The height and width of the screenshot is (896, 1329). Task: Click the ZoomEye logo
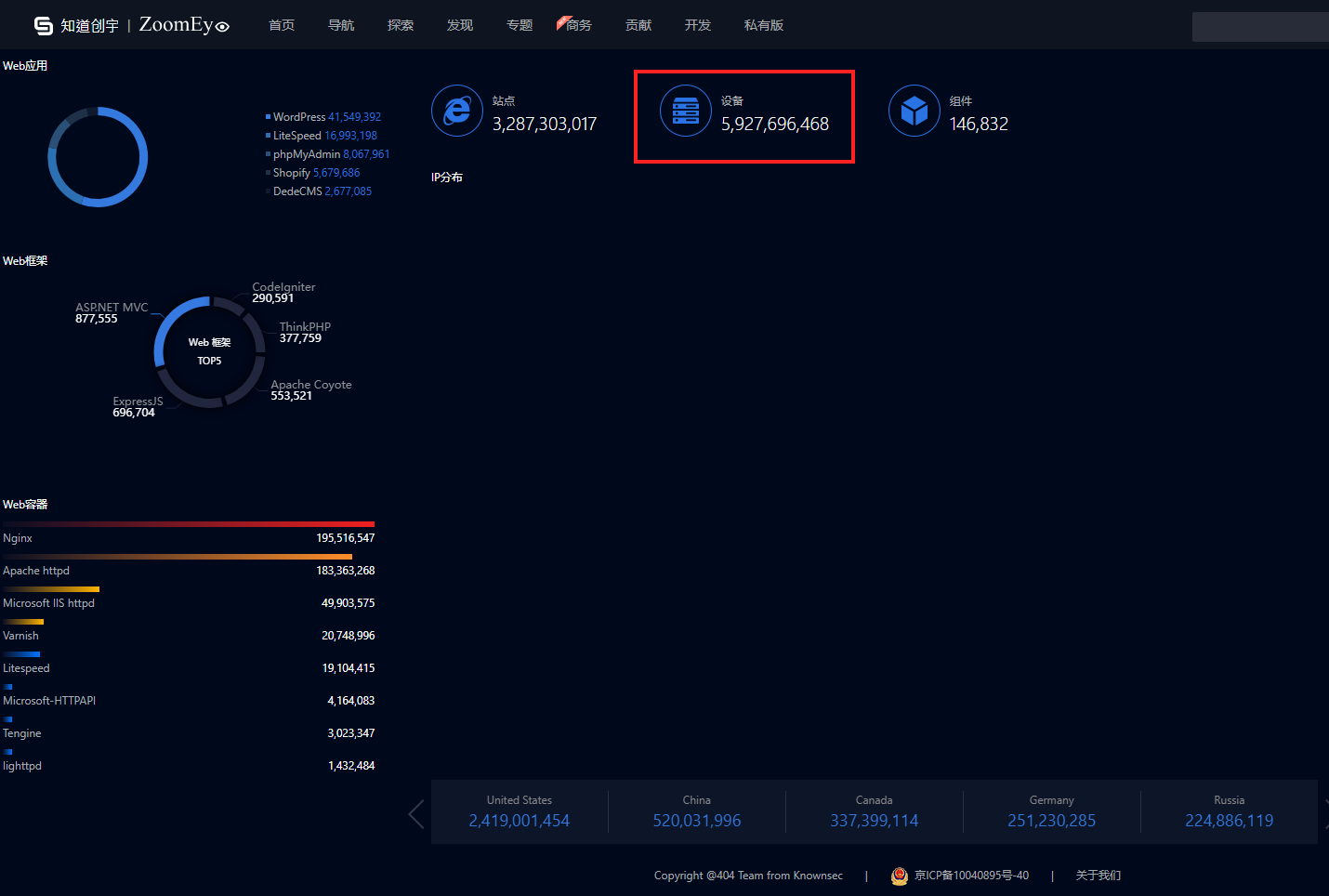click(184, 25)
